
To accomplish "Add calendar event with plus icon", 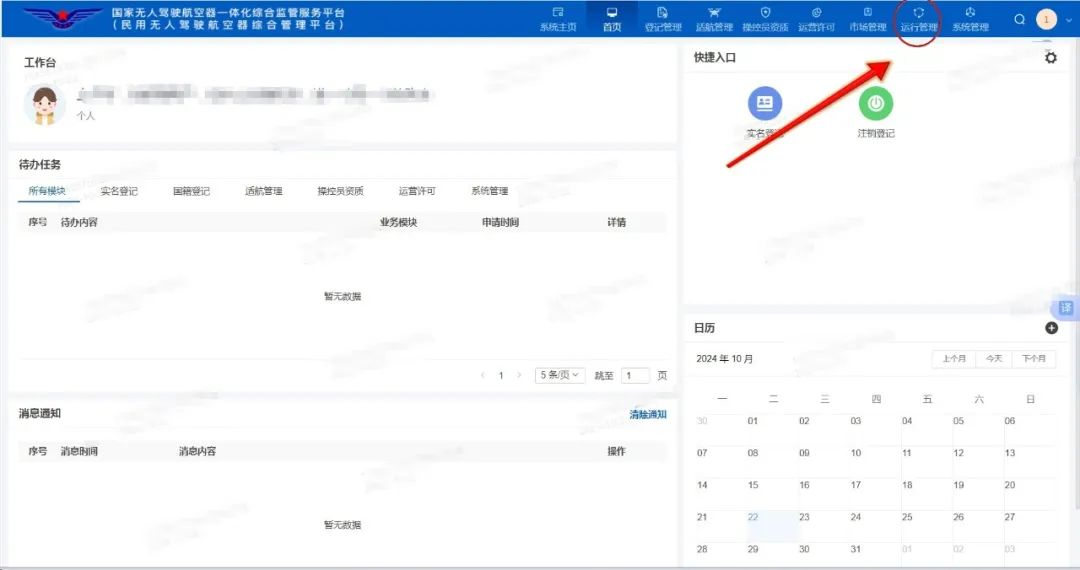I will pos(1051,328).
